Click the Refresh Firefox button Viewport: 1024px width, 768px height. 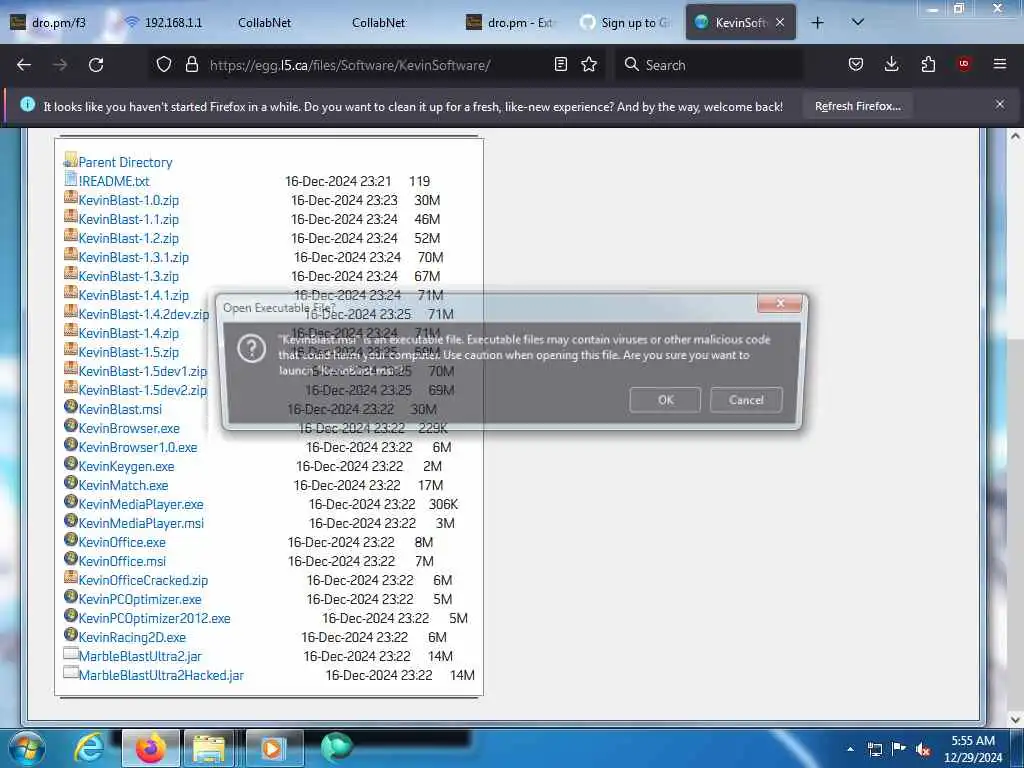tap(857, 106)
